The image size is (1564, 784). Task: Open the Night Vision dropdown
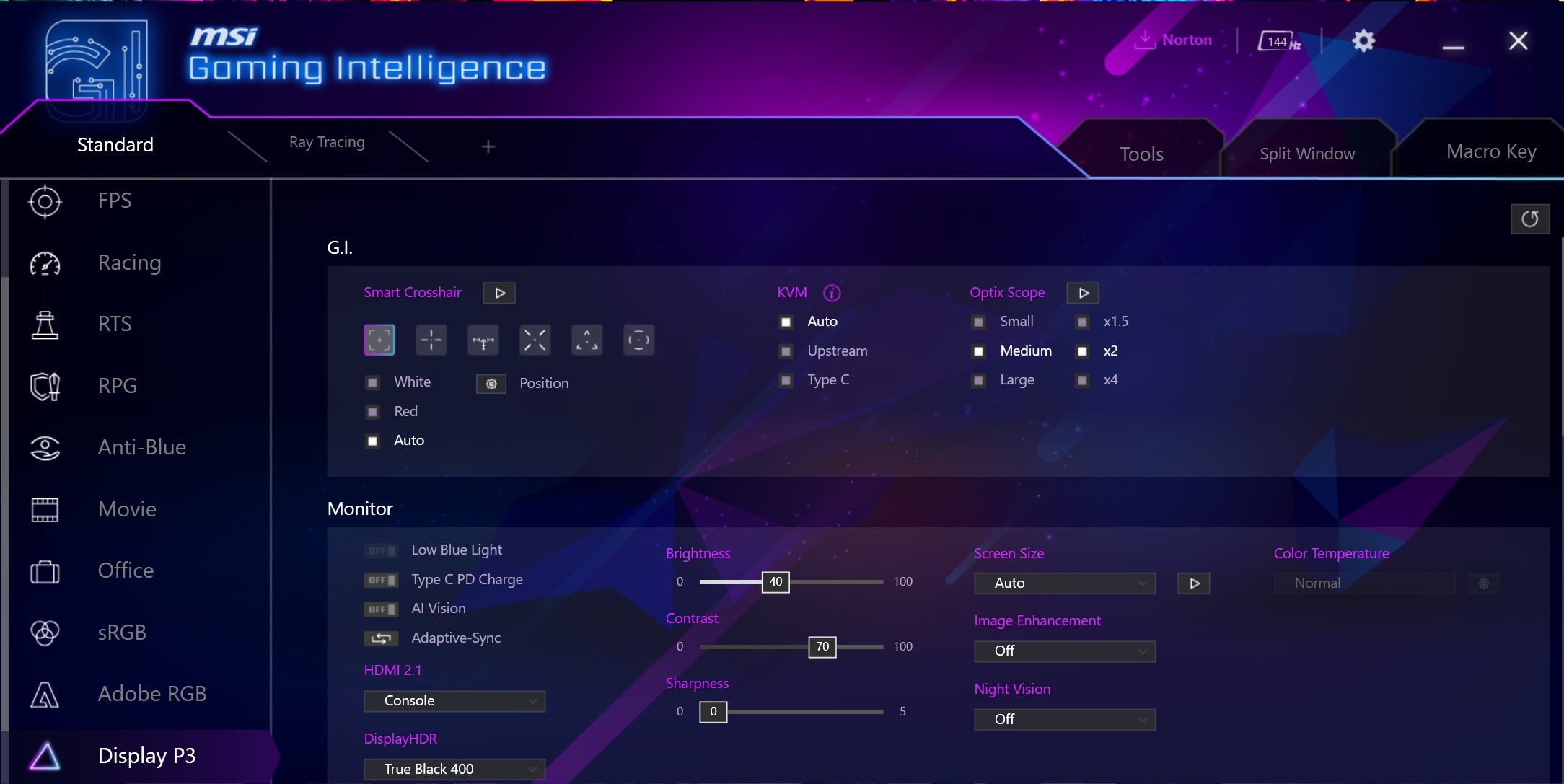(1065, 720)
